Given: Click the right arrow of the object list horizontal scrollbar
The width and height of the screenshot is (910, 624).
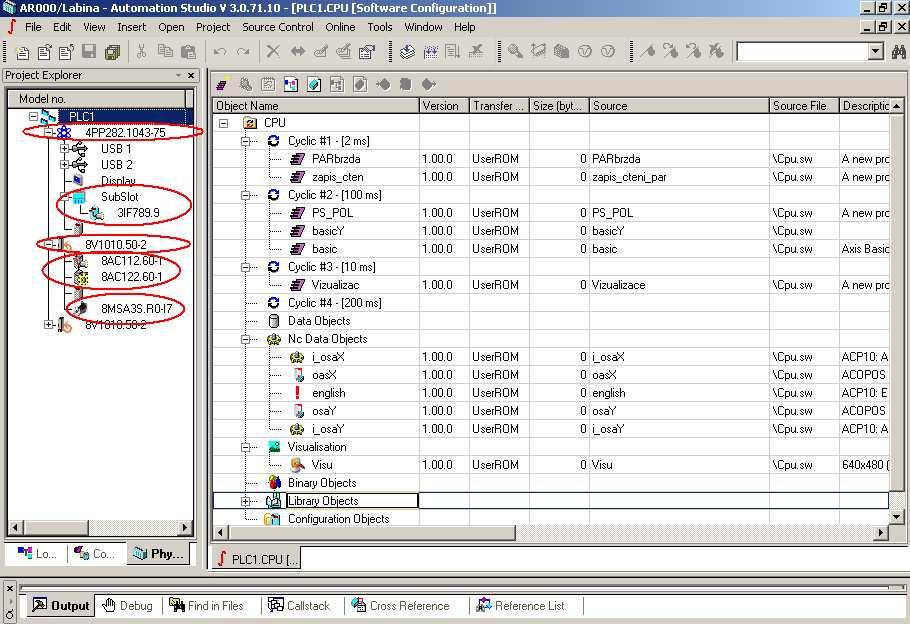Looking at the screenshot, I should pyautogui.click(x=881, y=532).
